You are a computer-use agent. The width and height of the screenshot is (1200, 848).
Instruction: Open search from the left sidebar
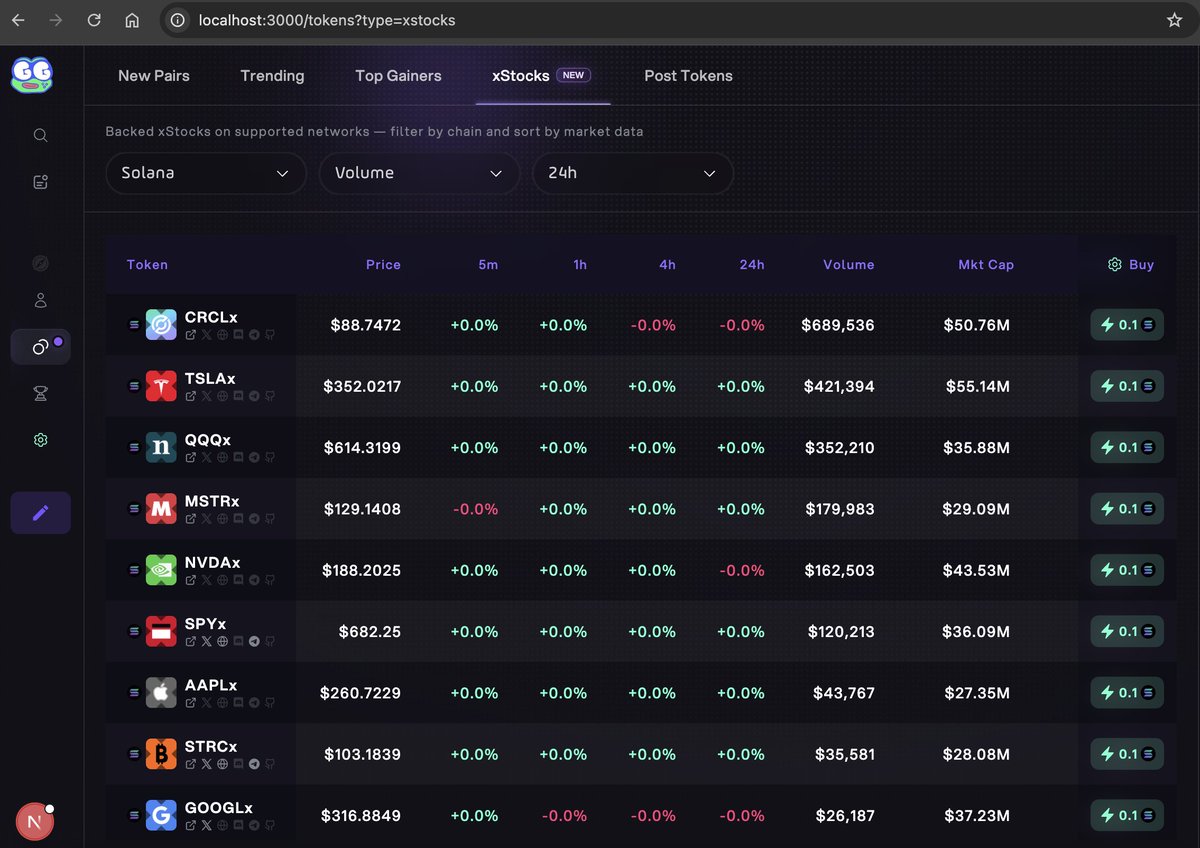pyautogui.click(x=40, y=135)
